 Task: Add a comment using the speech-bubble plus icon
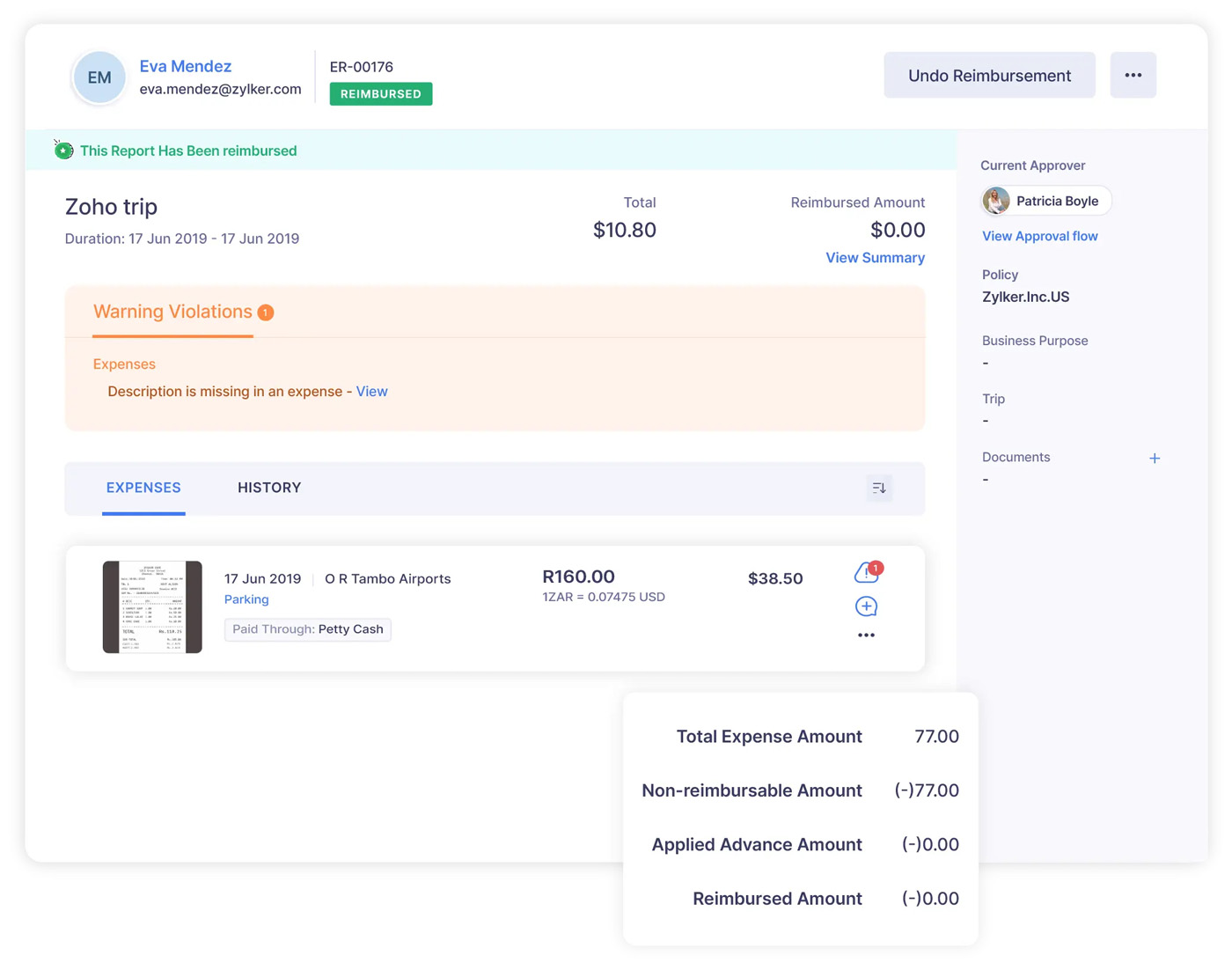coord(865,606)
